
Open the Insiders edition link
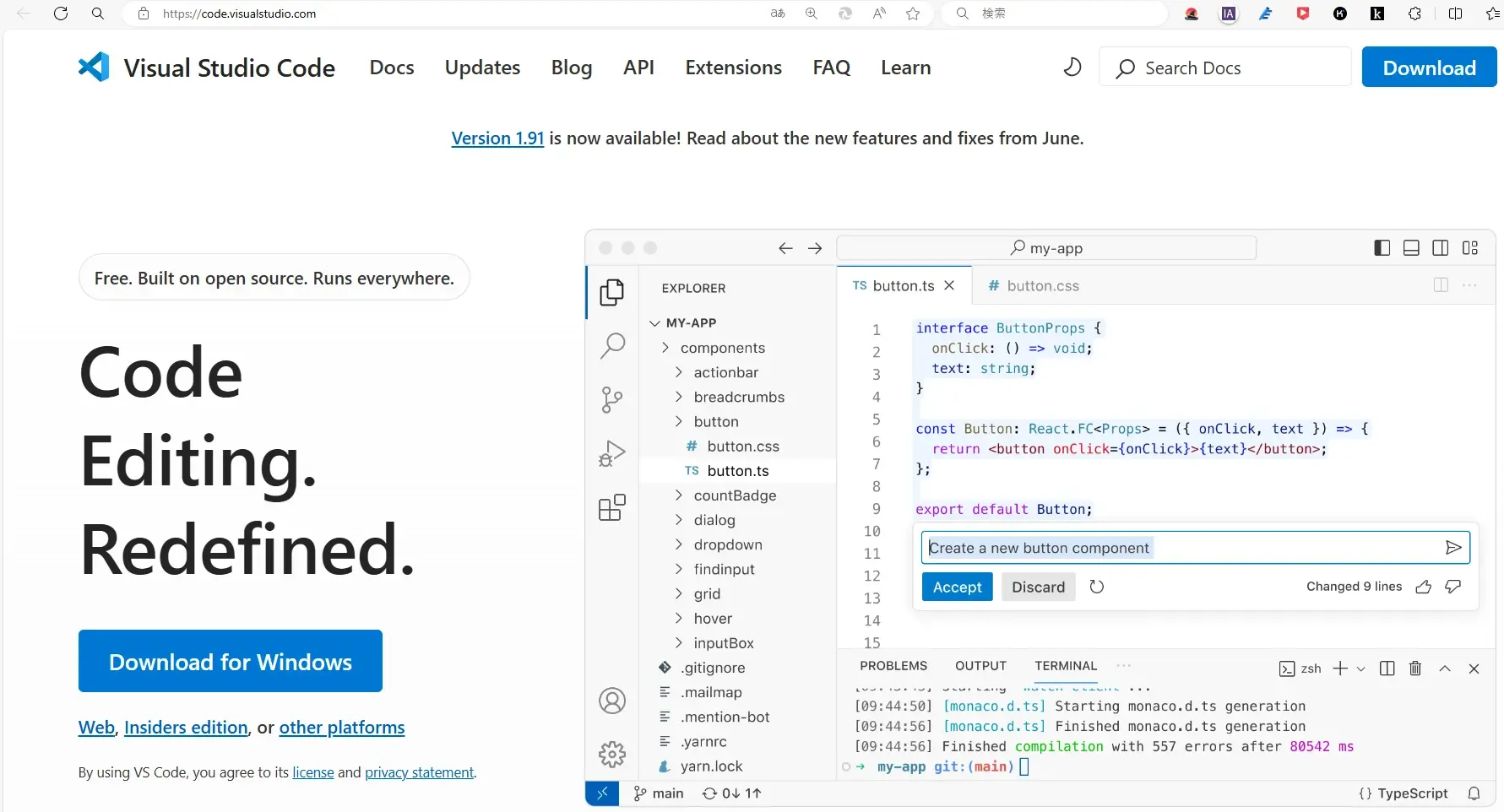pos(186,728)
